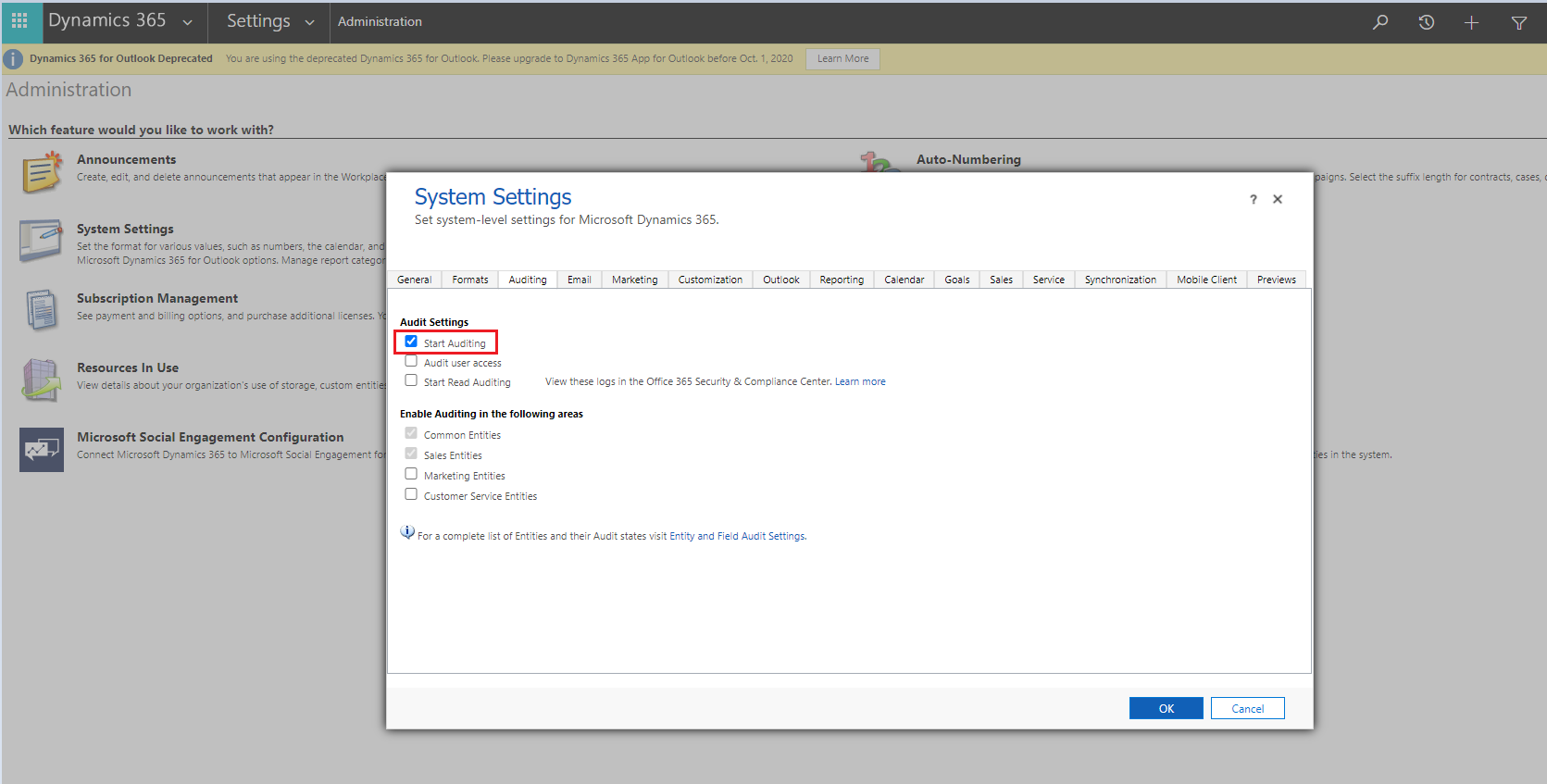The width and height of the screenshot is (1547, 784).
Task: Toggle Common Entities checkbox
Action: point(411,433)
